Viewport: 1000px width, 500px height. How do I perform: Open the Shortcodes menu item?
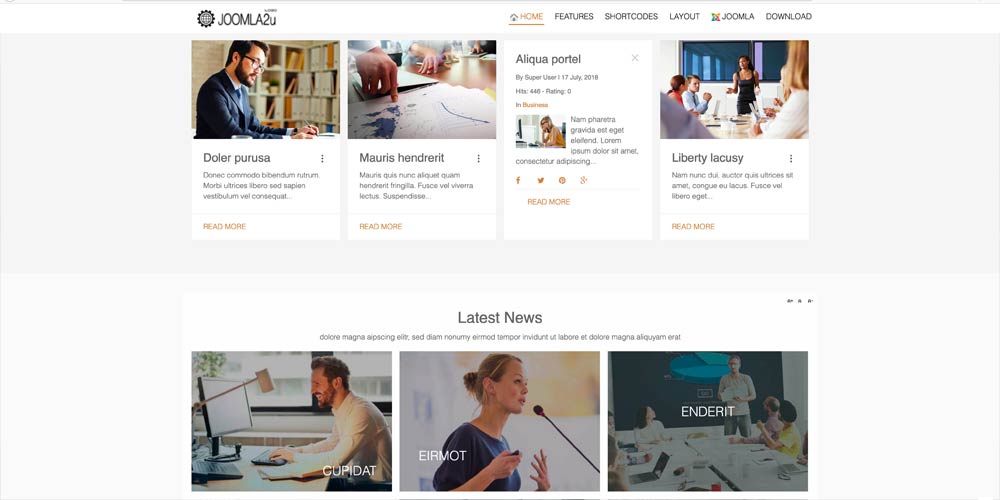[631, 17]
